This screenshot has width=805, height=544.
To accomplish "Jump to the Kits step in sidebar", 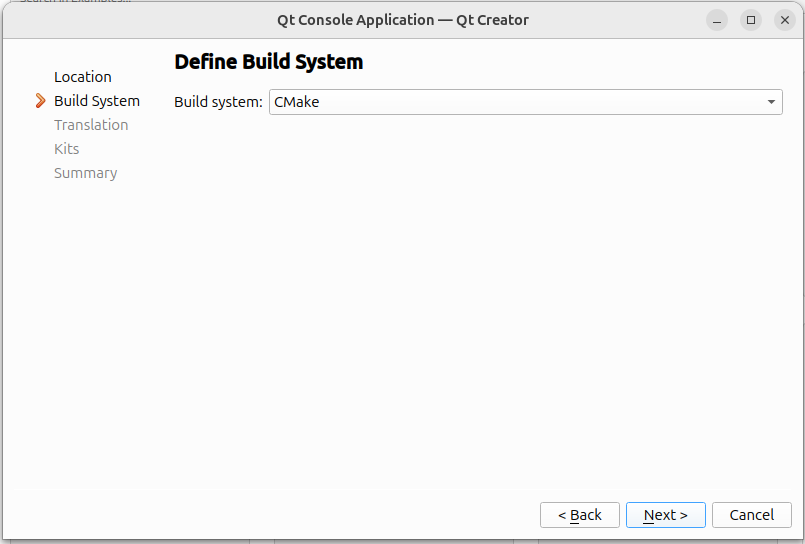I will [x=67, y=149].
